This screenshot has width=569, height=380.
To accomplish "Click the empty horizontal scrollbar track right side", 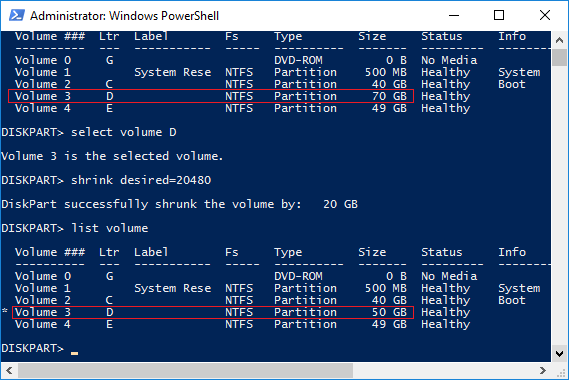I will [443, 371].
